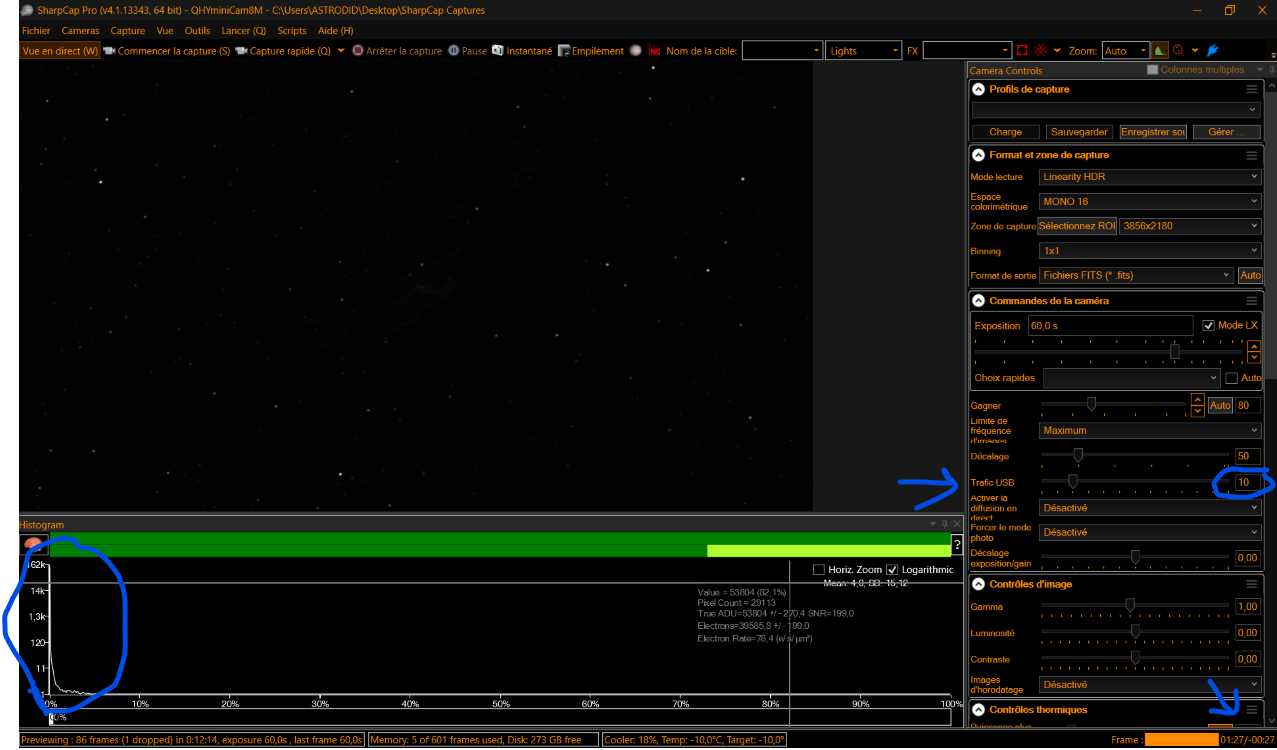The width and height of the screenshot is (1277, 750).
Task: Expand the Binning 1x1 dropdown
Action: (1149, 251)
